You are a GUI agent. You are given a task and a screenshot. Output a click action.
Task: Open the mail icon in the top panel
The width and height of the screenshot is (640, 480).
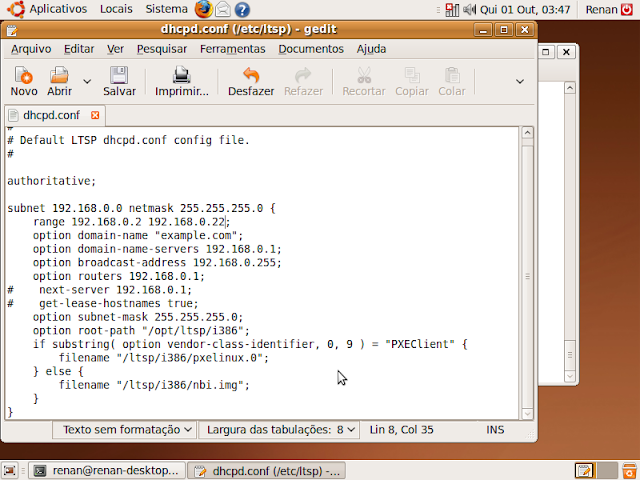223,9
